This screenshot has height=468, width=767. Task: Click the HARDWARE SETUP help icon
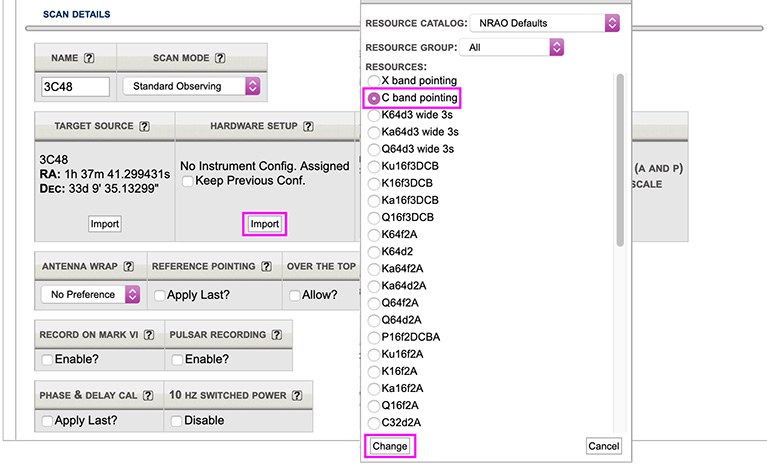(308, 126)
